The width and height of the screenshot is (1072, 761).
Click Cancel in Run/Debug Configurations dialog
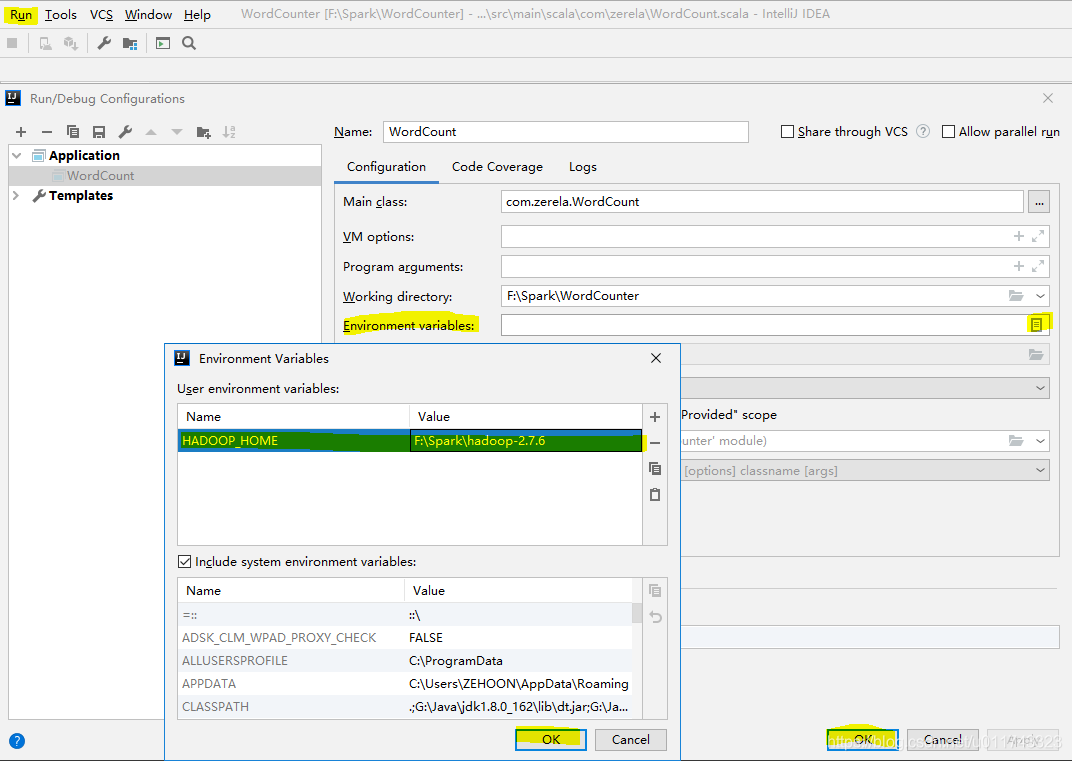coord(943,740)
